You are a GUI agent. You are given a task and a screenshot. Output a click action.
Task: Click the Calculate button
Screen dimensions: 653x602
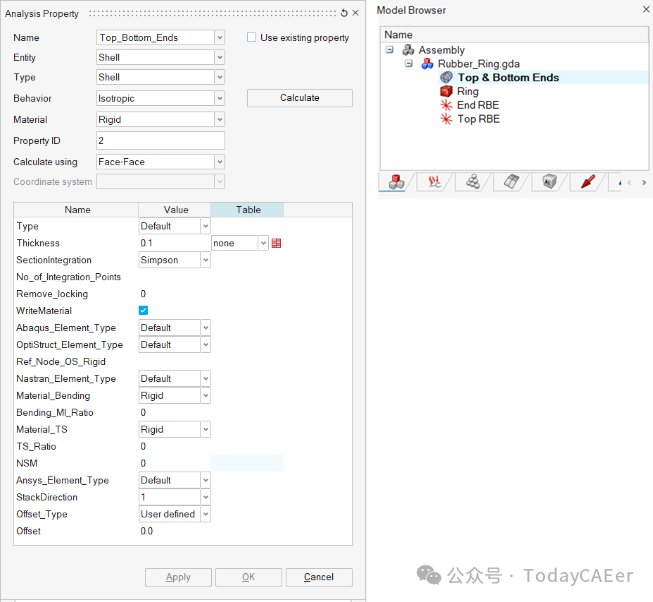click(x=300, y=98)
